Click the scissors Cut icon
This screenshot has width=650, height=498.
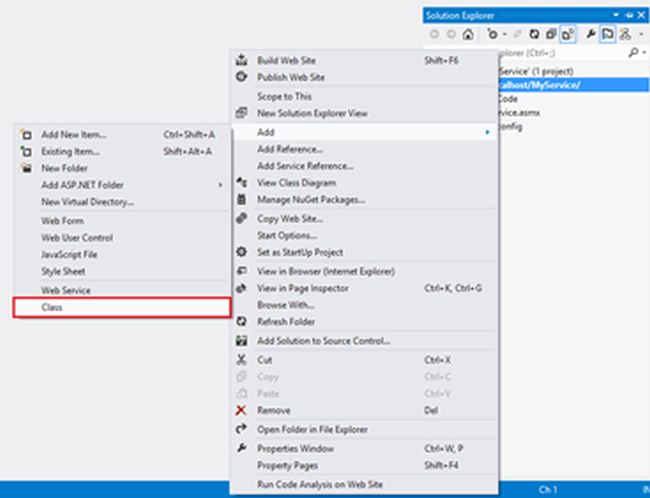[x=241, y=360]
